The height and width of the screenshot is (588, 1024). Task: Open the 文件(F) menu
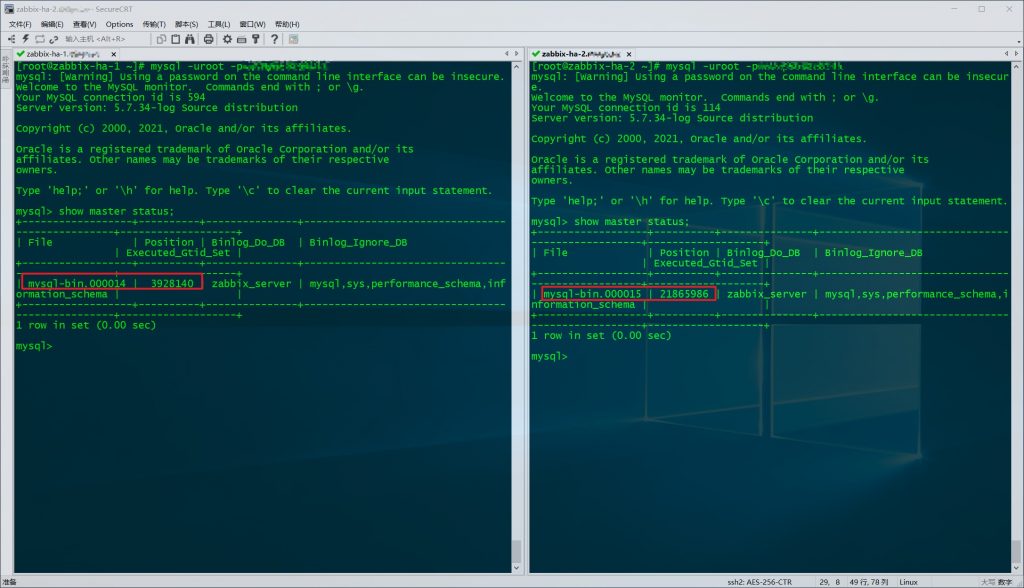point(20,24)
